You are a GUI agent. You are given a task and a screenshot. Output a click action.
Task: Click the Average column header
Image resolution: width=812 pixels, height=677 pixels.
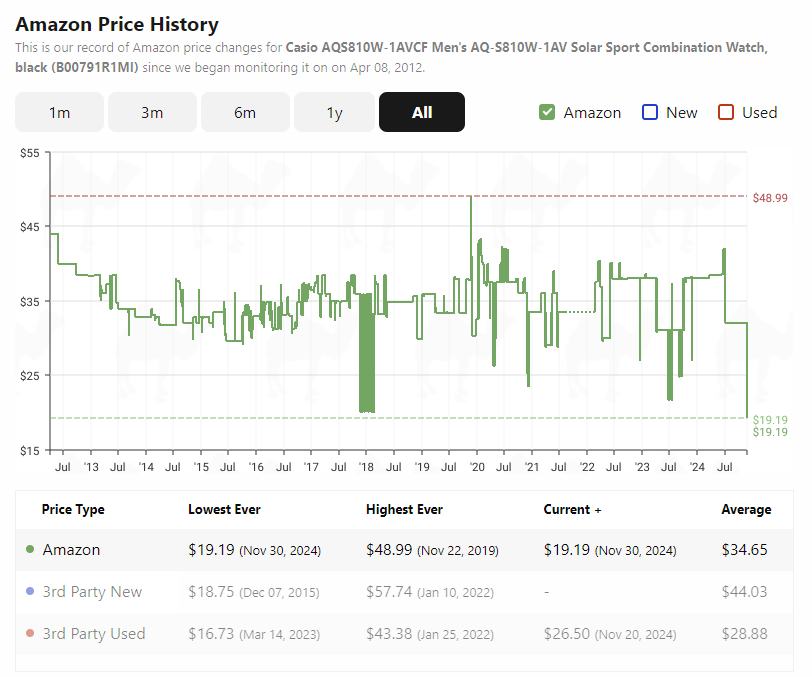click(746, 509)
